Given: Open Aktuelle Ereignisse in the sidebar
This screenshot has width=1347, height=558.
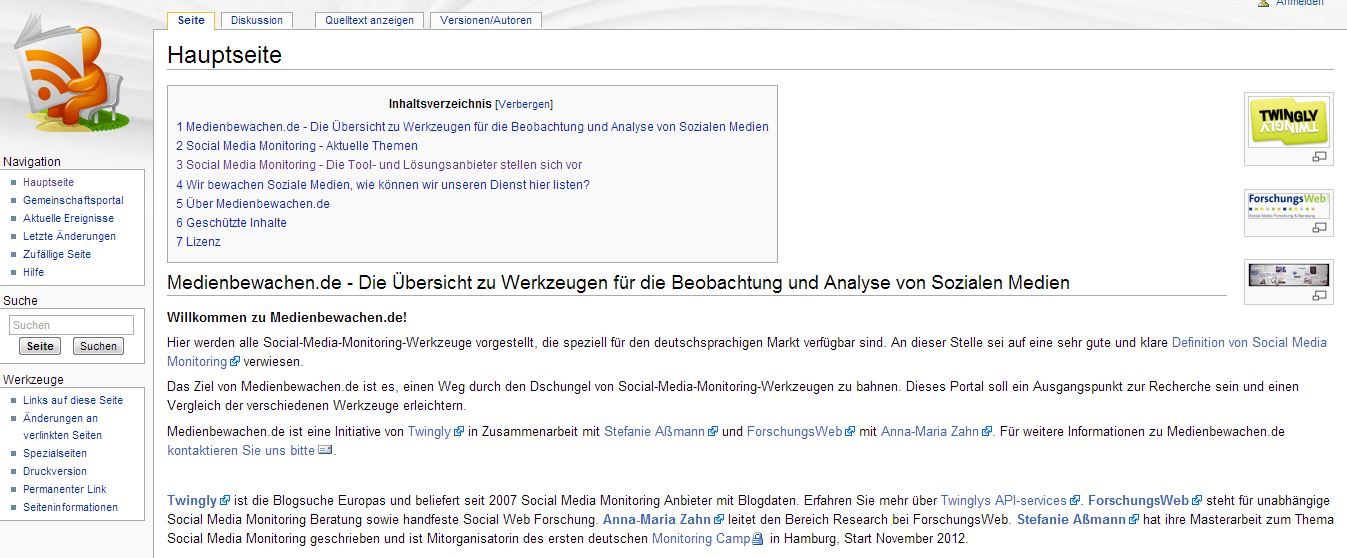Looking at the screenshot, I should (68, 218).
